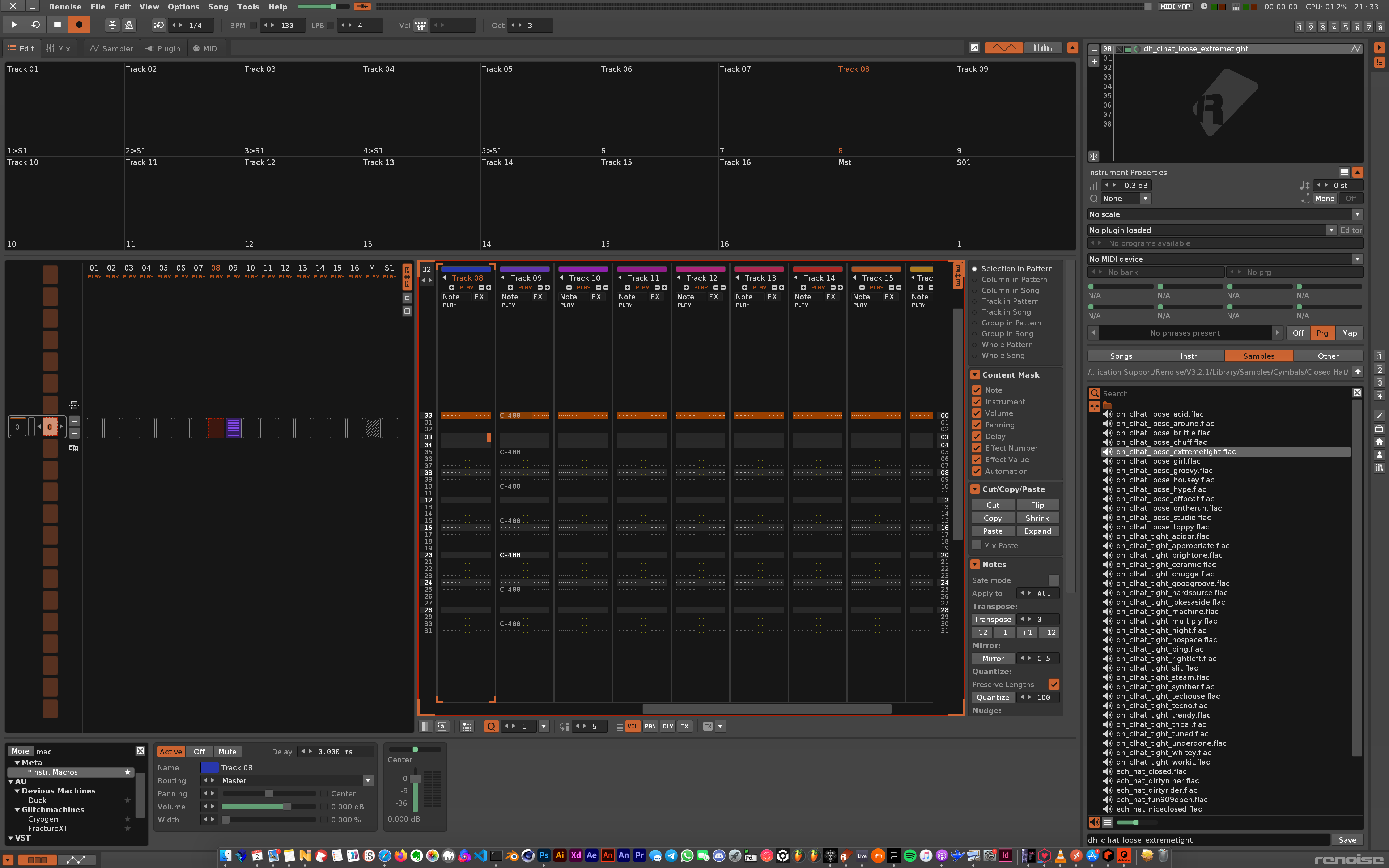Toggle block loop icon in transport
This screenshot has height=868, width=1389.
point(159,25)
